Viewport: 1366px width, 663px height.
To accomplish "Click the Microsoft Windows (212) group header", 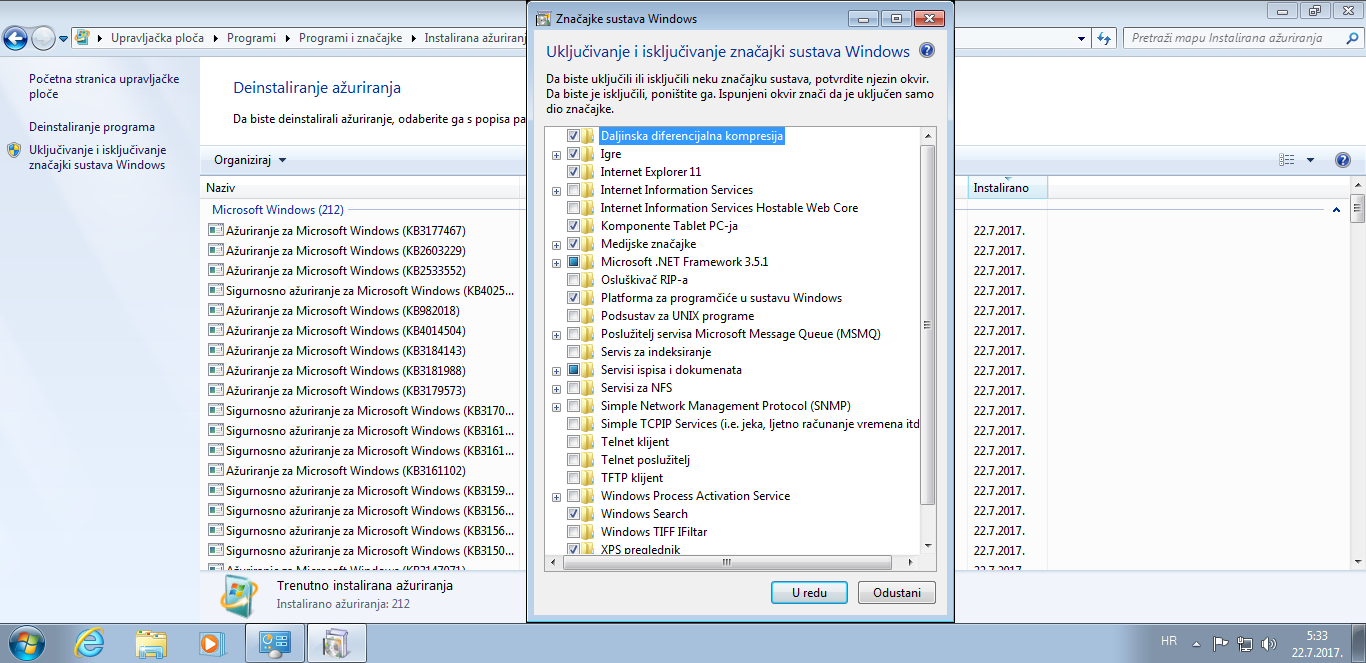I will tap(278, 210).
